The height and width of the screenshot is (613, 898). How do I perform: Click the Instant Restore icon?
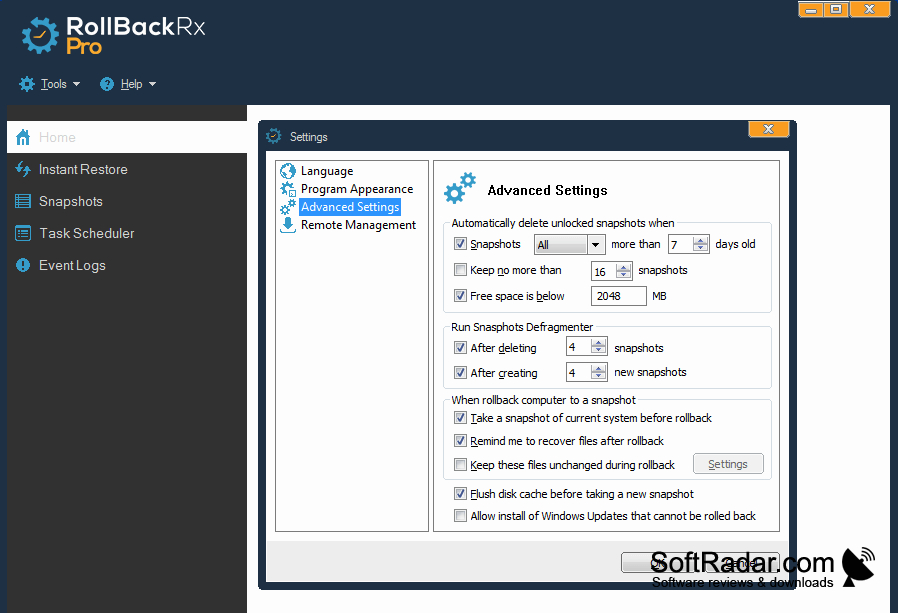(23, 169)
